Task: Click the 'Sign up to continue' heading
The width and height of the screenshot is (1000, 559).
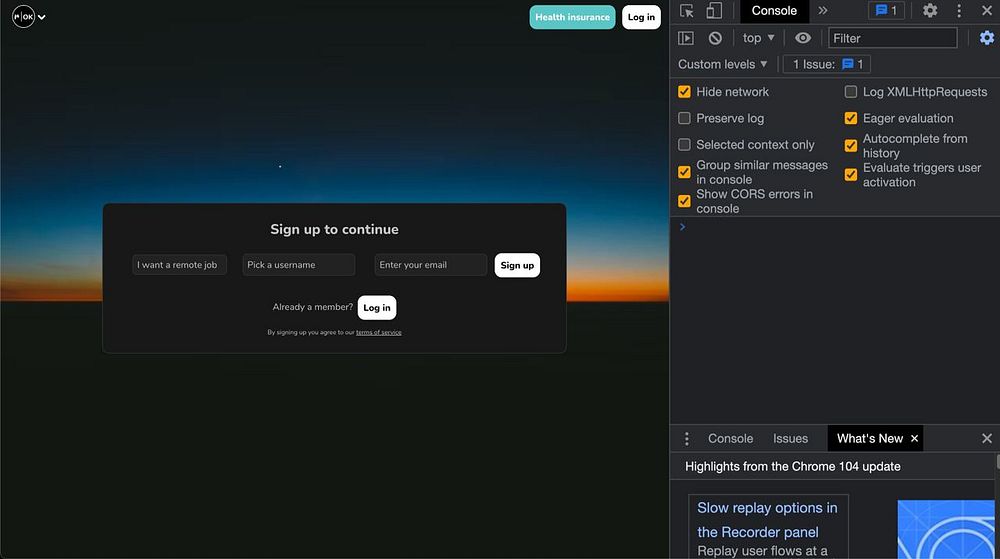Action: (x=334, y=229)
